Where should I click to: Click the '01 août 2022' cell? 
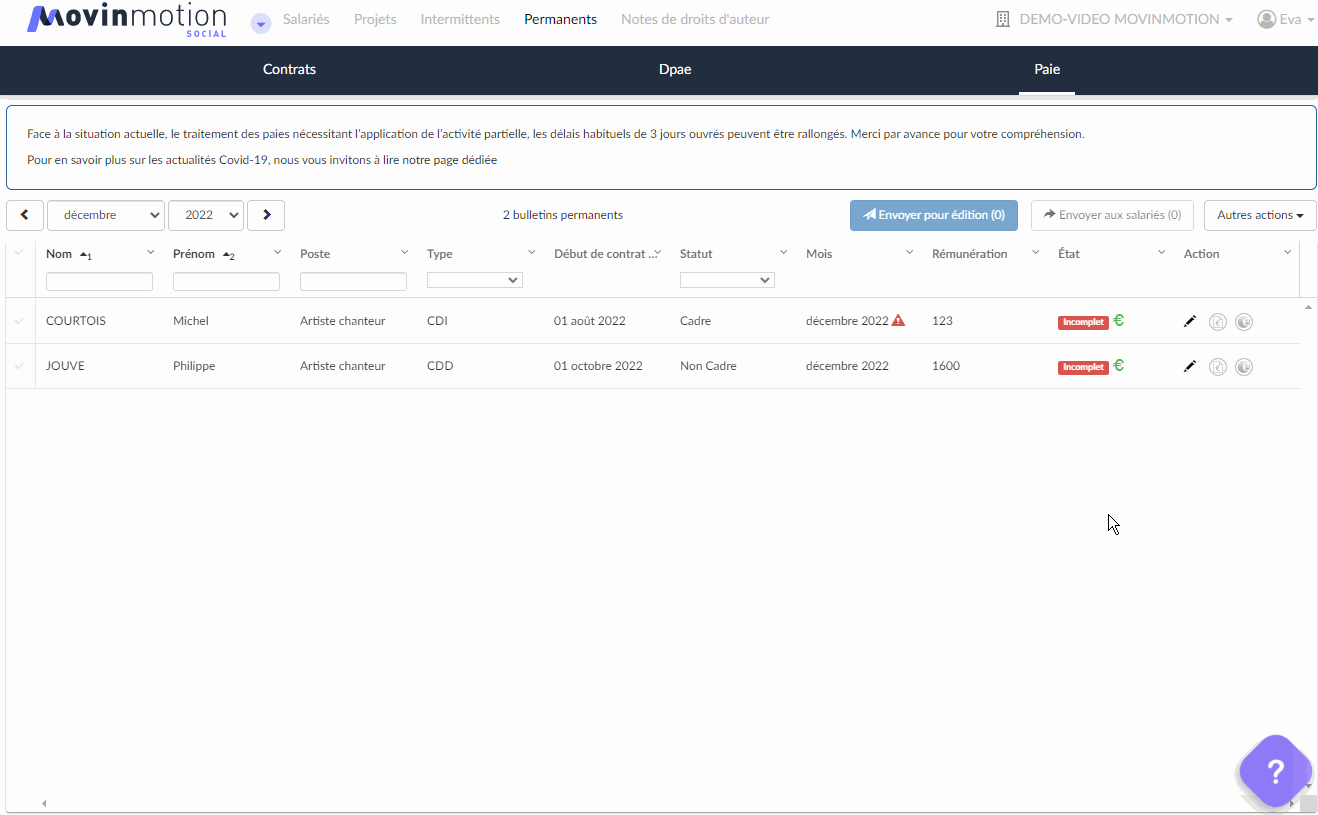pyautogui.click(x=590, y=321)
